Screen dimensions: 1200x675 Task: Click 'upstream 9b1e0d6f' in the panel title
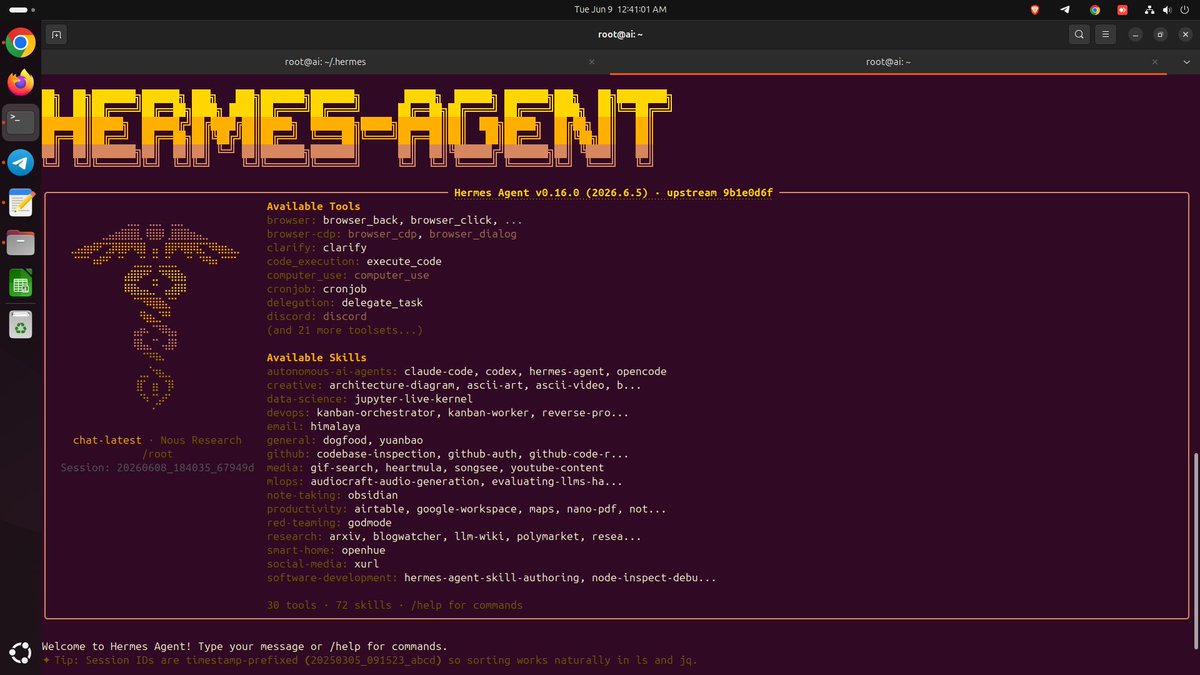pyautogui.click(x=720, y=192)
